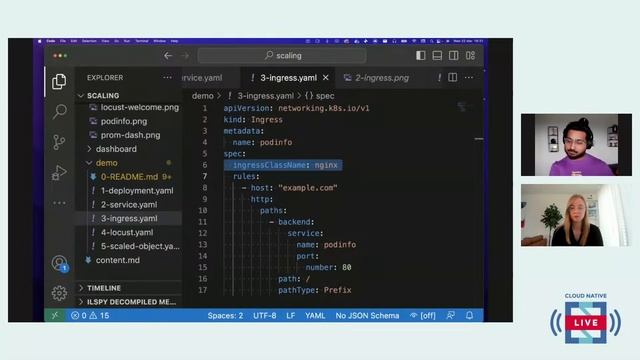Open 0-README.md file

(x=129, y=177)
